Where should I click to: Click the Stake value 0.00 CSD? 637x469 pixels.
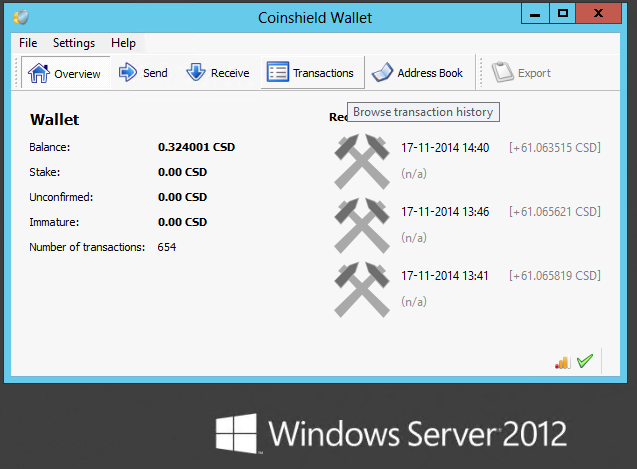pyautogui.click(x=182, y=172)
